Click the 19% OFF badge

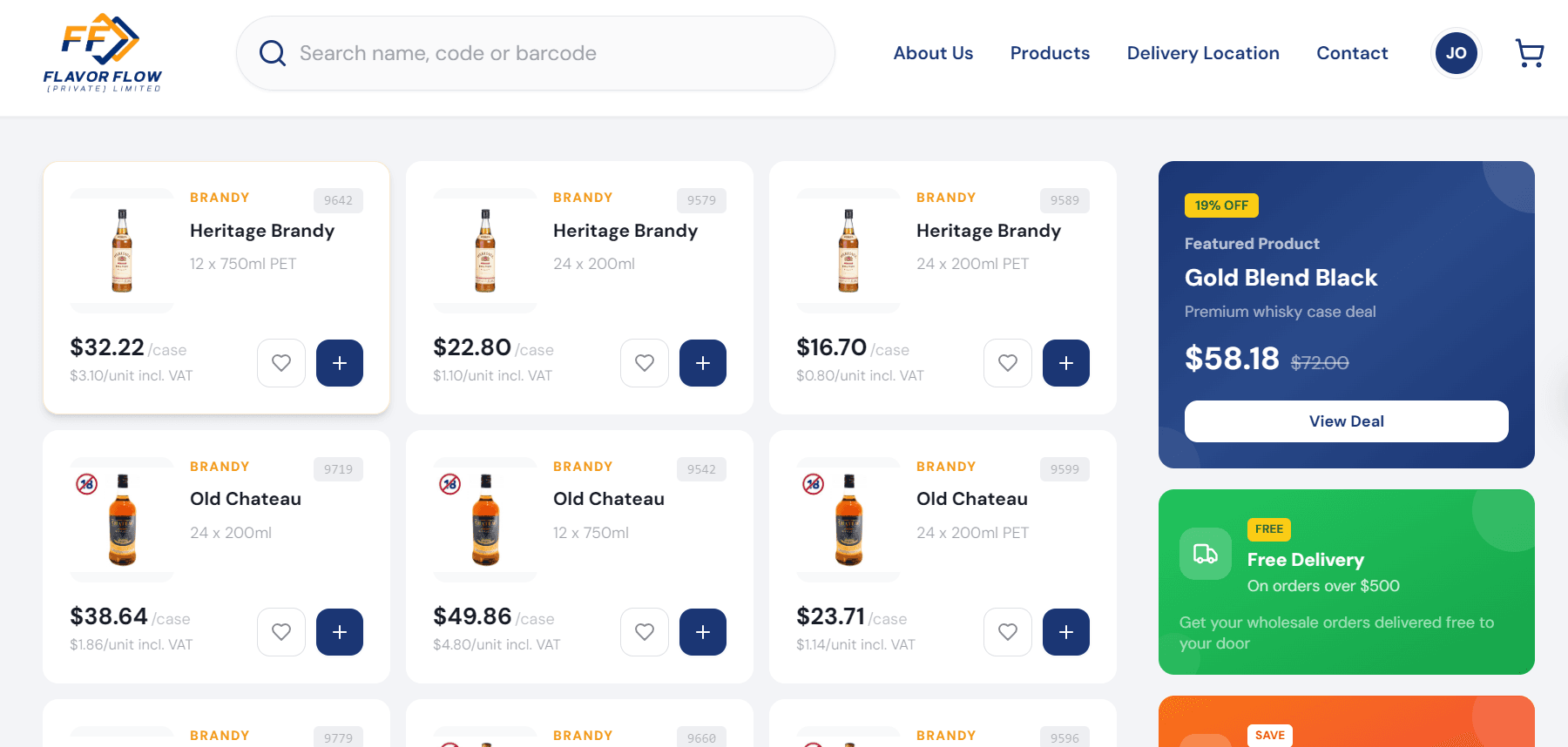point(1221,205)
